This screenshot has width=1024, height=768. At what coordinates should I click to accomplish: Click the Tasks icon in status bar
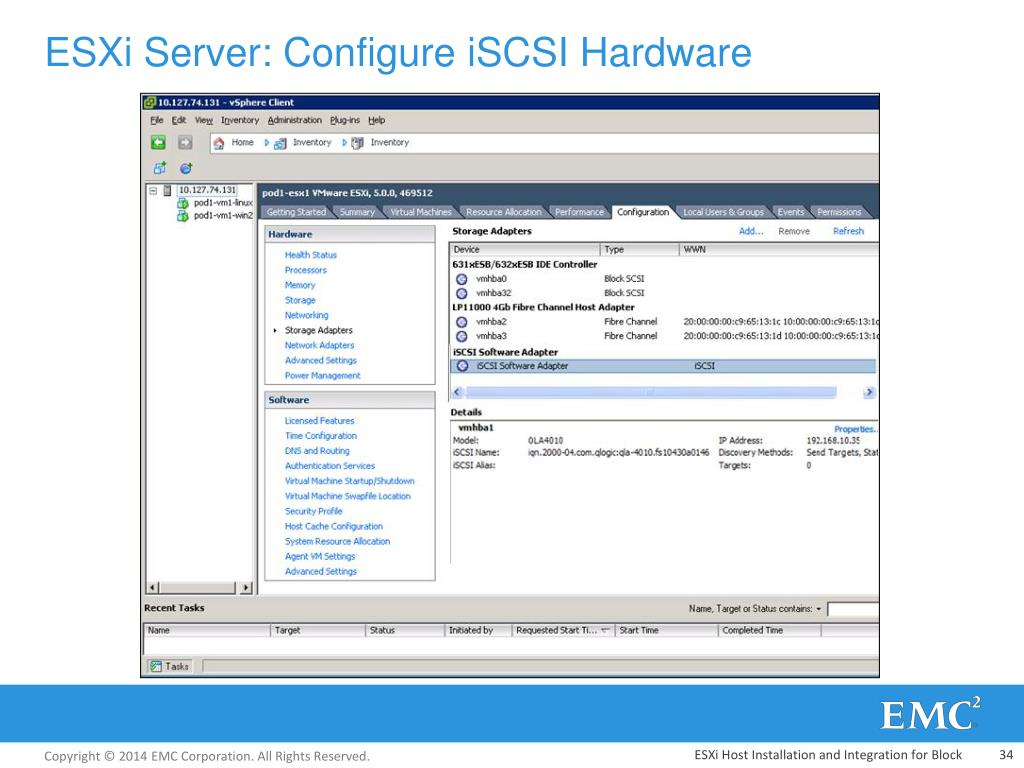155,666
